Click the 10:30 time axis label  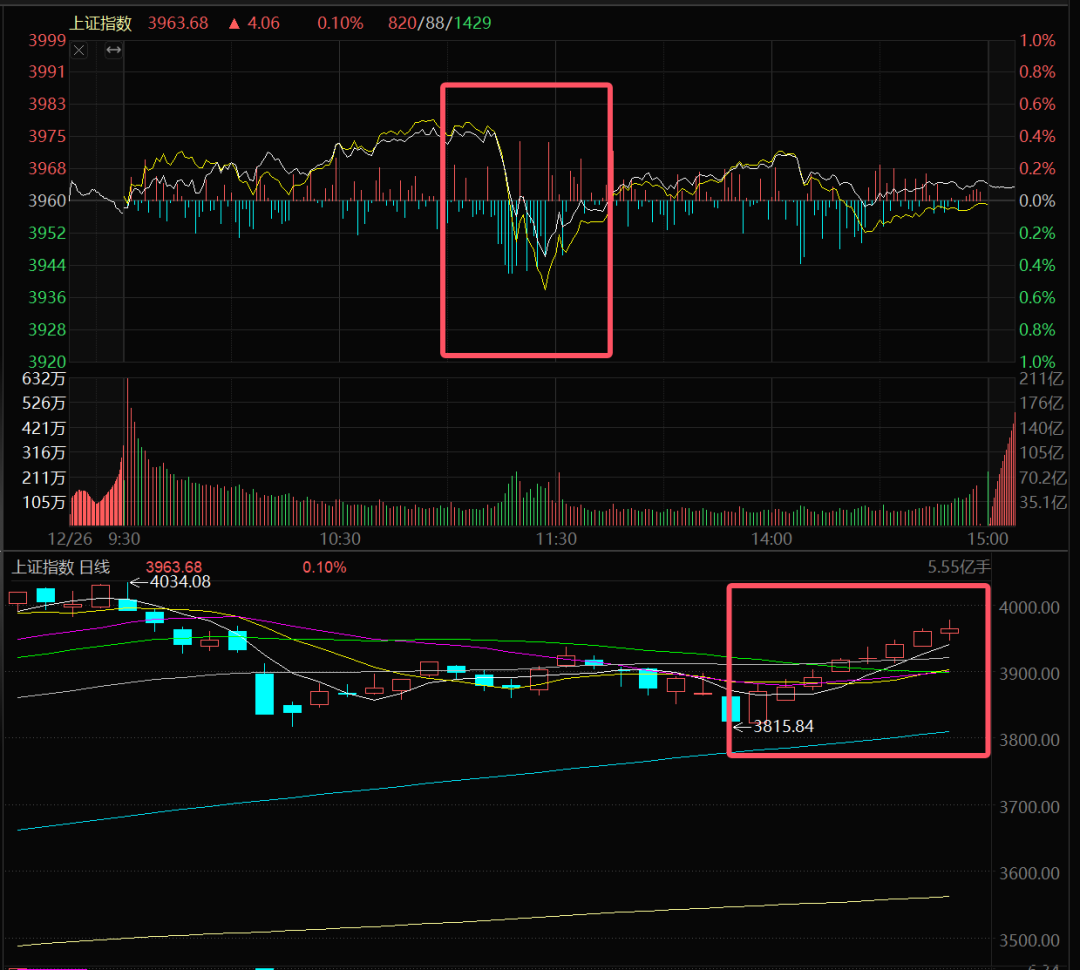(x=340, y=539)
